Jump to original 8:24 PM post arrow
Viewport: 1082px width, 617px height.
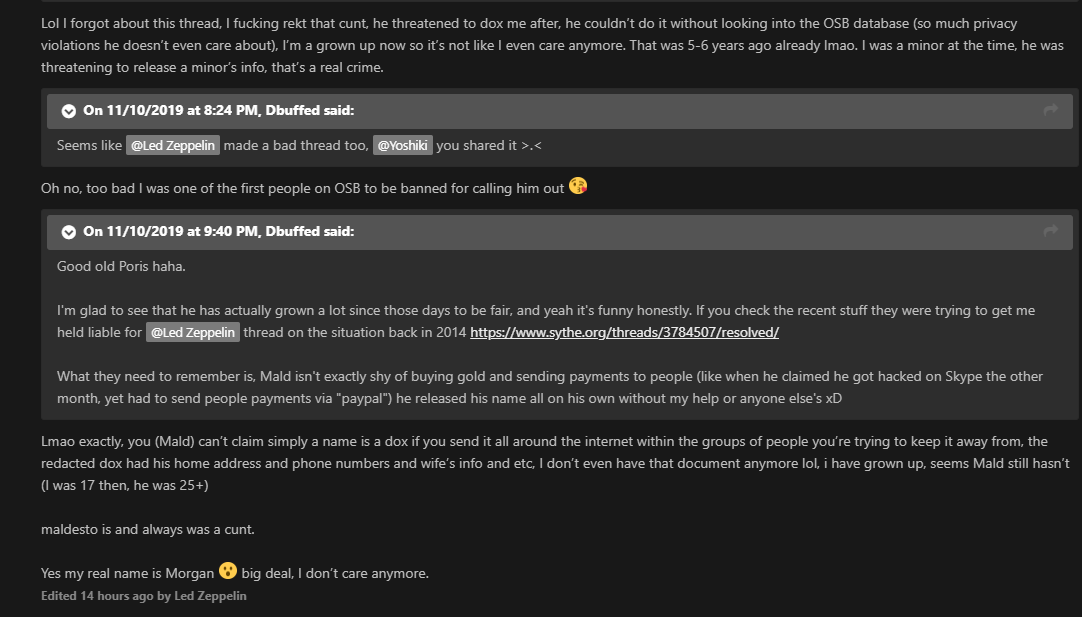pos(1050,110)
